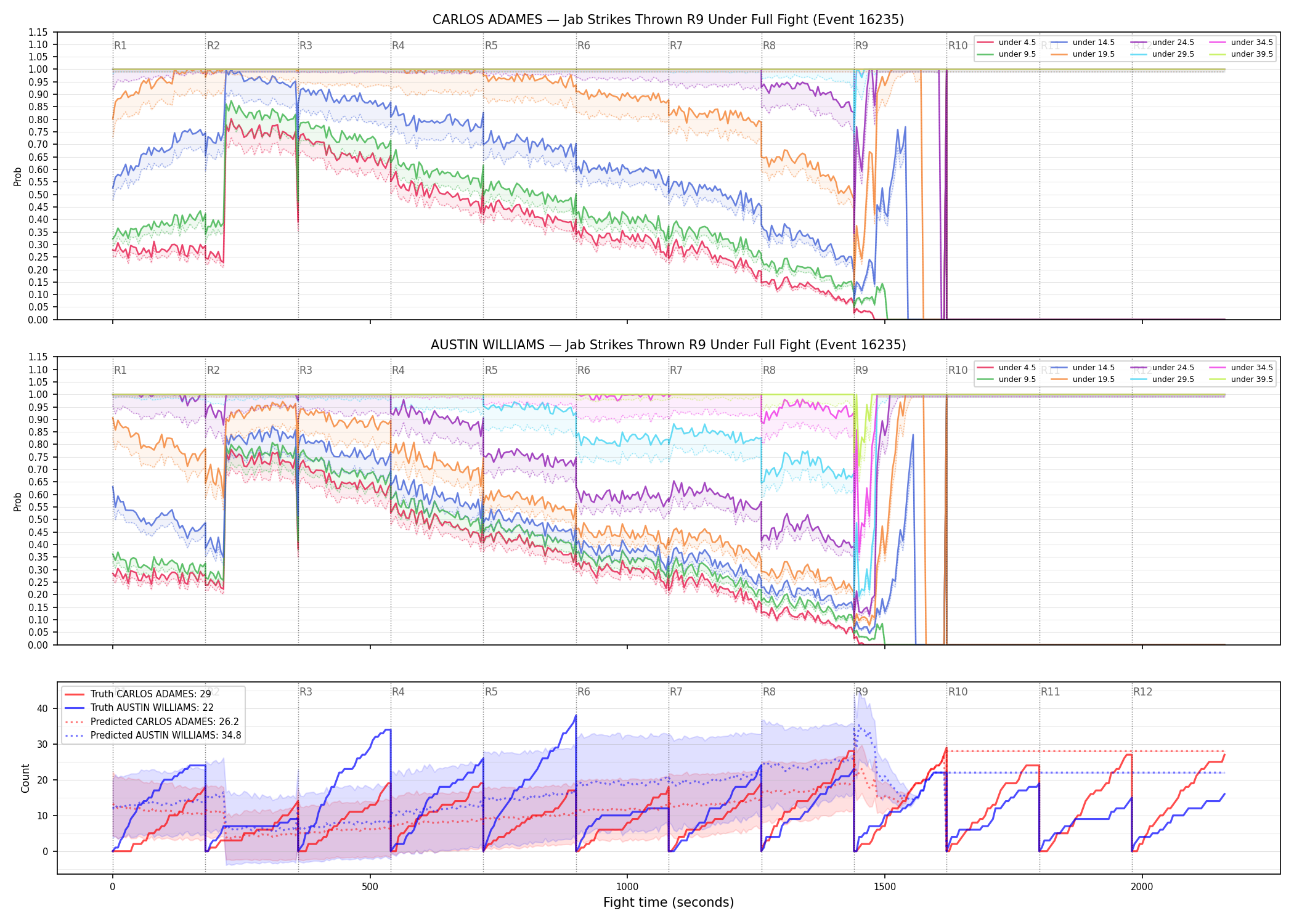Image resolution: width=1294 pixels, height=924 pixels.
Task: Click the 1500 tick on fight time axis
Action: click(885, 887)
